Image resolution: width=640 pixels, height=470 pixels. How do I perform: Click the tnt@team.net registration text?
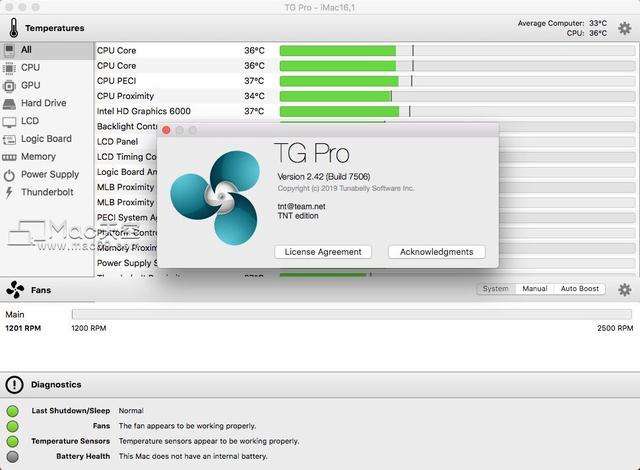(x=301, y=206)
